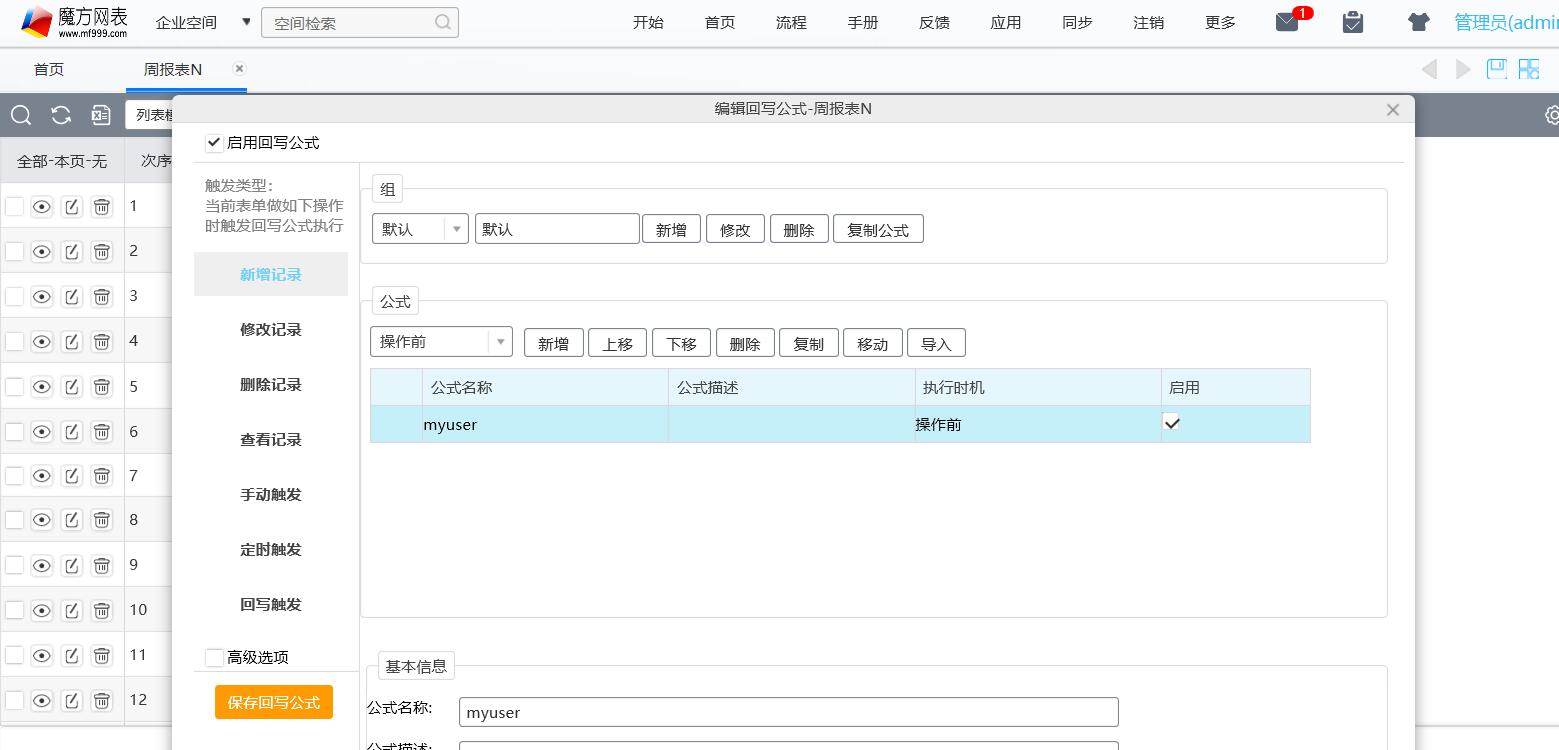Click the settings gear icon at right edge
Image resolution: width=1559 pixels, height=750 pixels.
point(1552,115)
